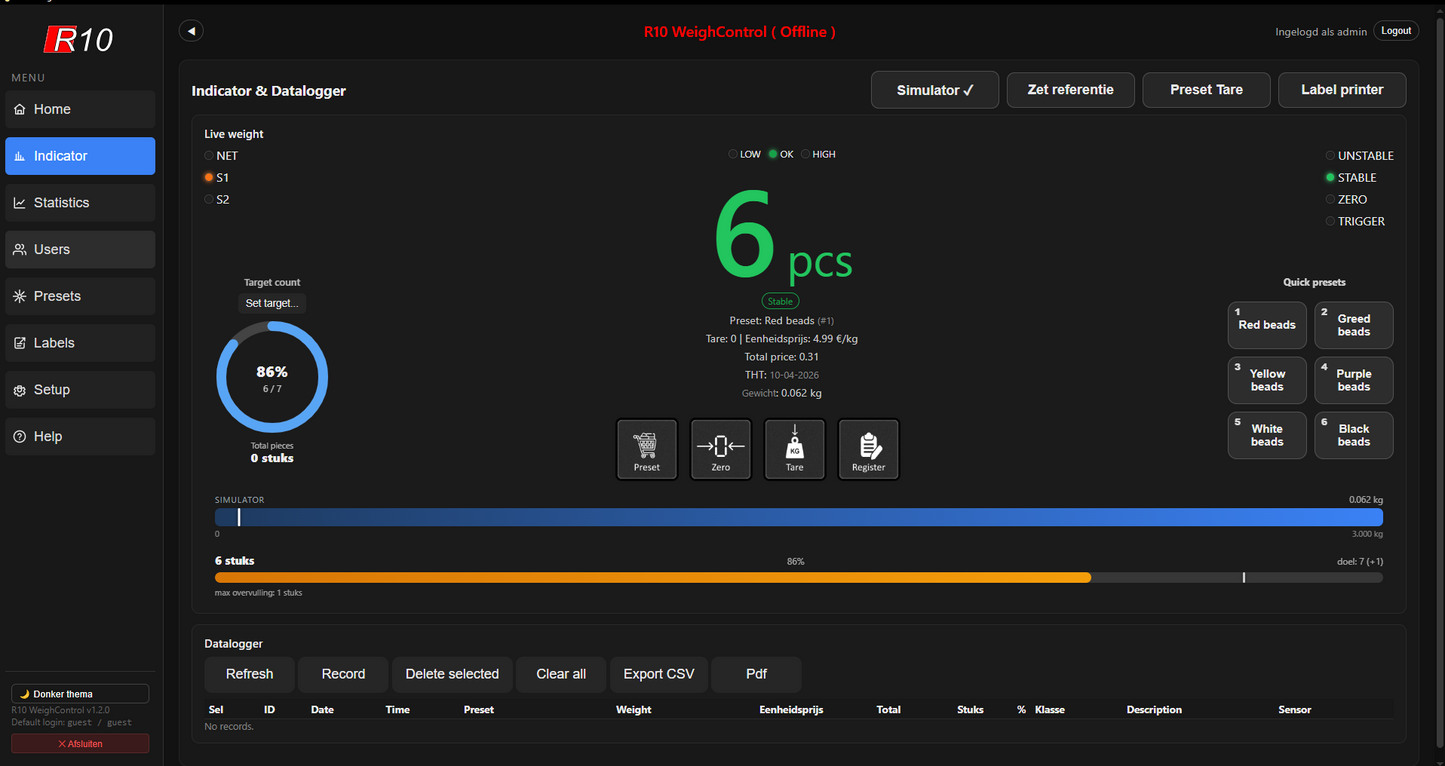
Task: Click the Preset: Red beads text
Action: pyautogui.click(x=770, y=321)
